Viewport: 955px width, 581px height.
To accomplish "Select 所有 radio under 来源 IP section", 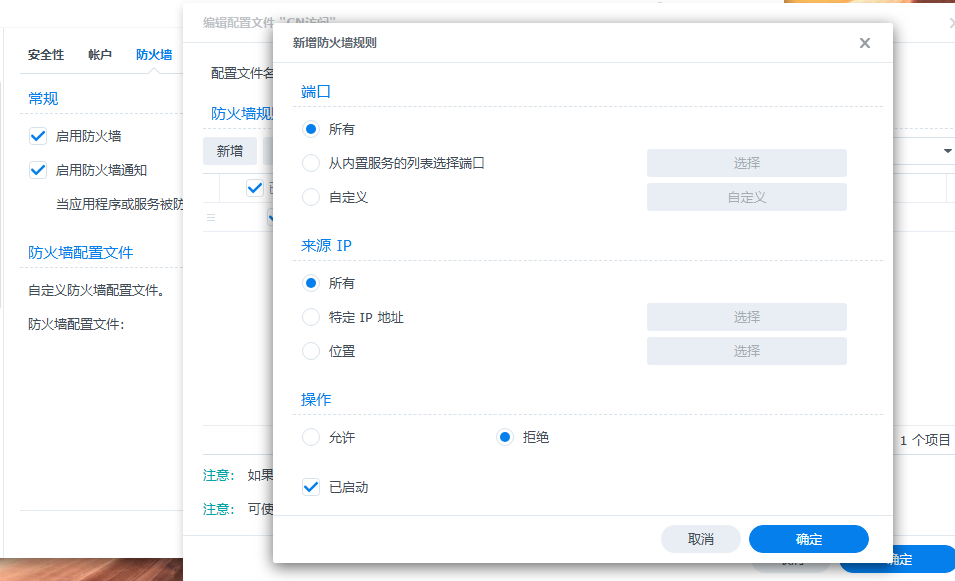I will point(311,283).
